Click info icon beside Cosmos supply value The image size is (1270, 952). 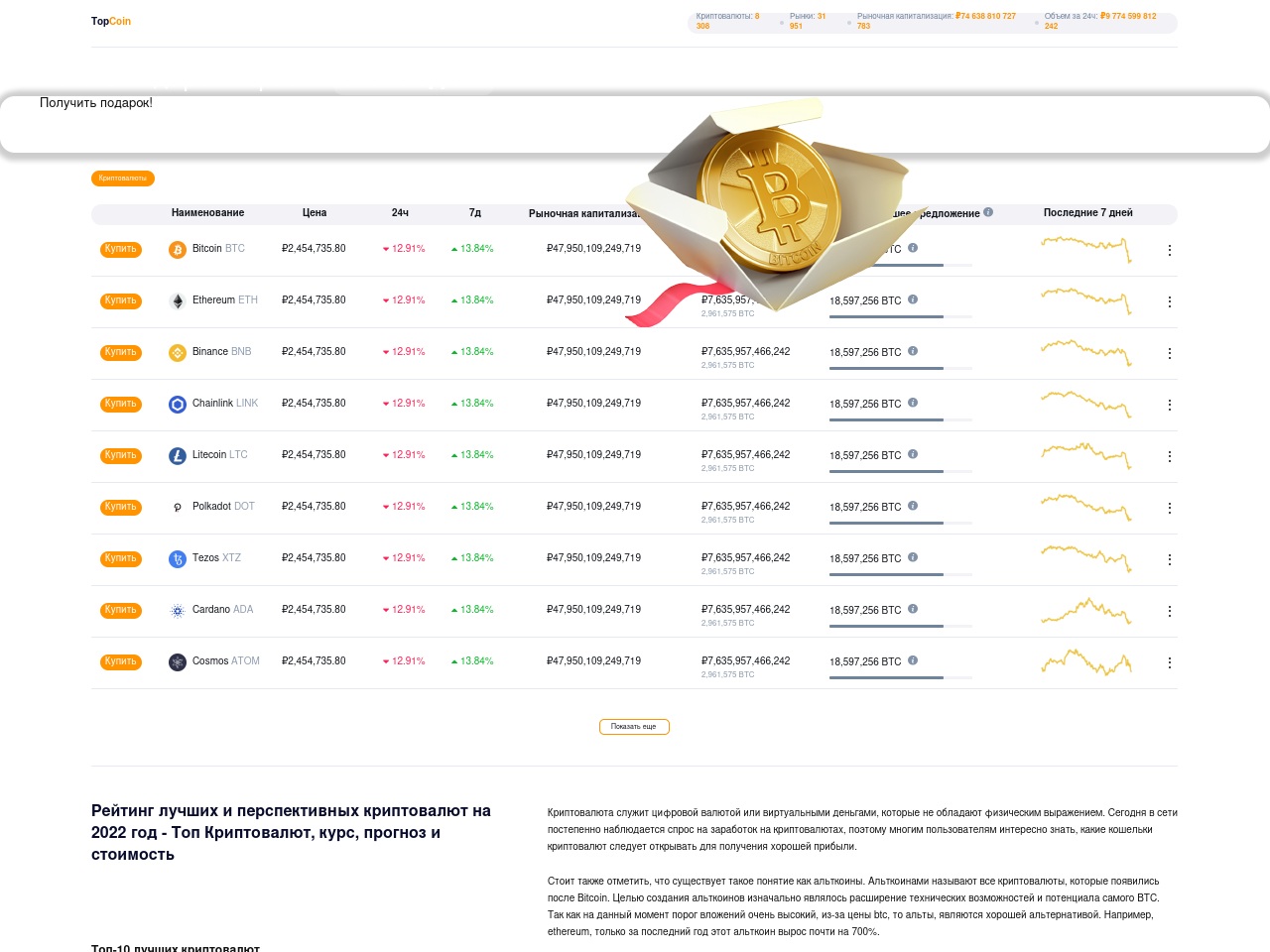pos(913,660)
